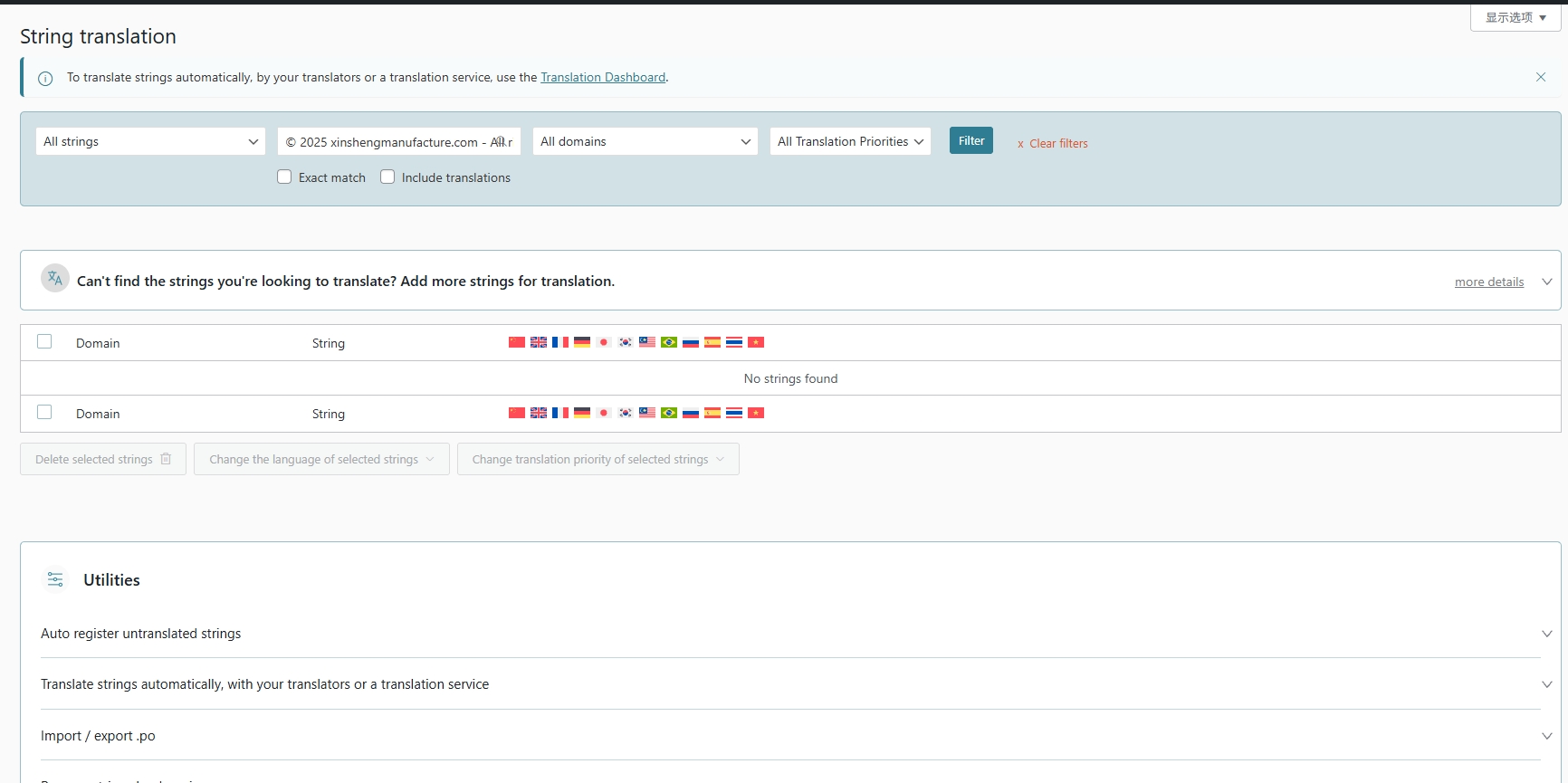Screen dimensions: 1568x783
Task: Enable the Exact match checkbox
Action: tap(284, 177)
